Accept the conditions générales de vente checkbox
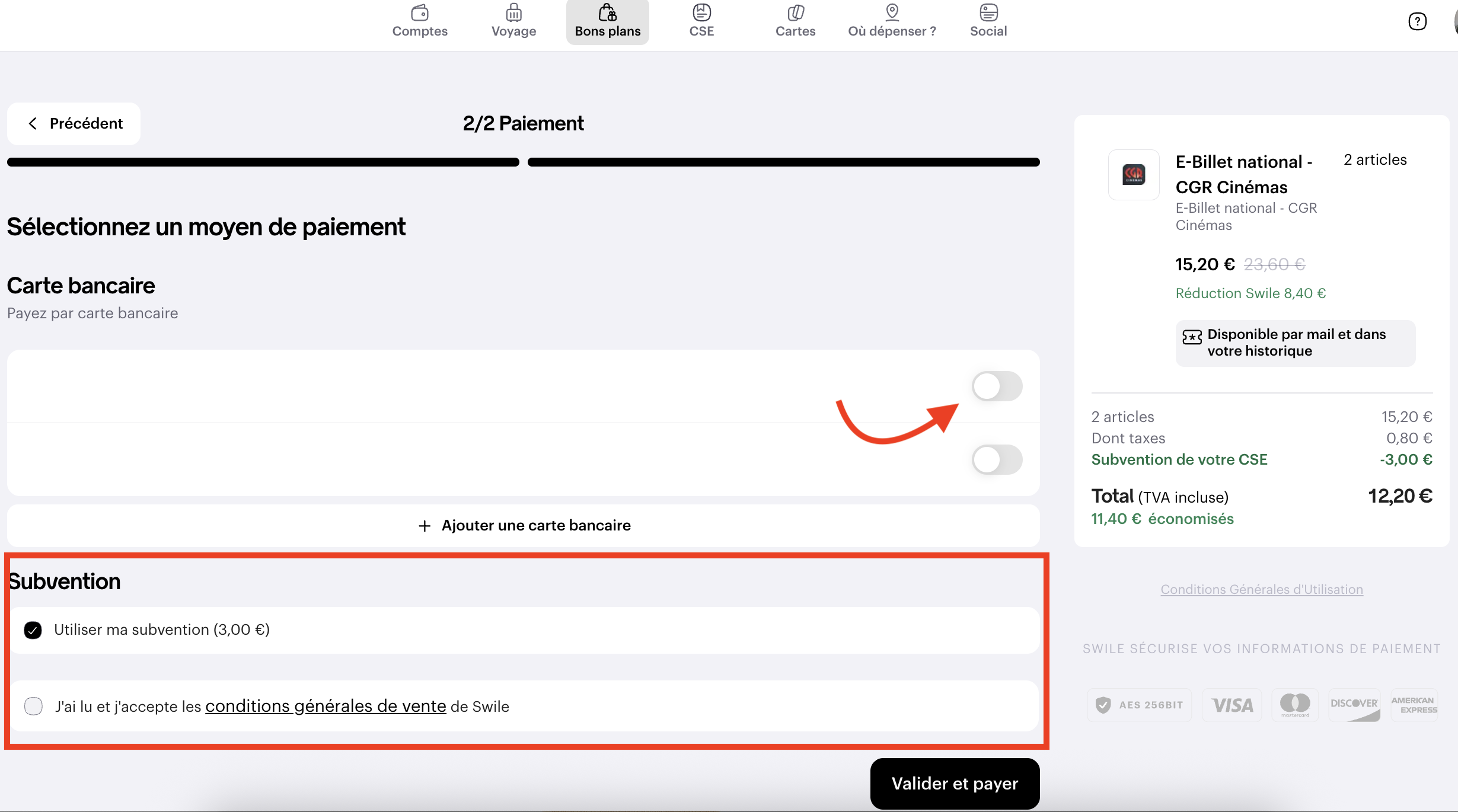Viewport: 1458px width, 812px height. [x=33, y=706]
